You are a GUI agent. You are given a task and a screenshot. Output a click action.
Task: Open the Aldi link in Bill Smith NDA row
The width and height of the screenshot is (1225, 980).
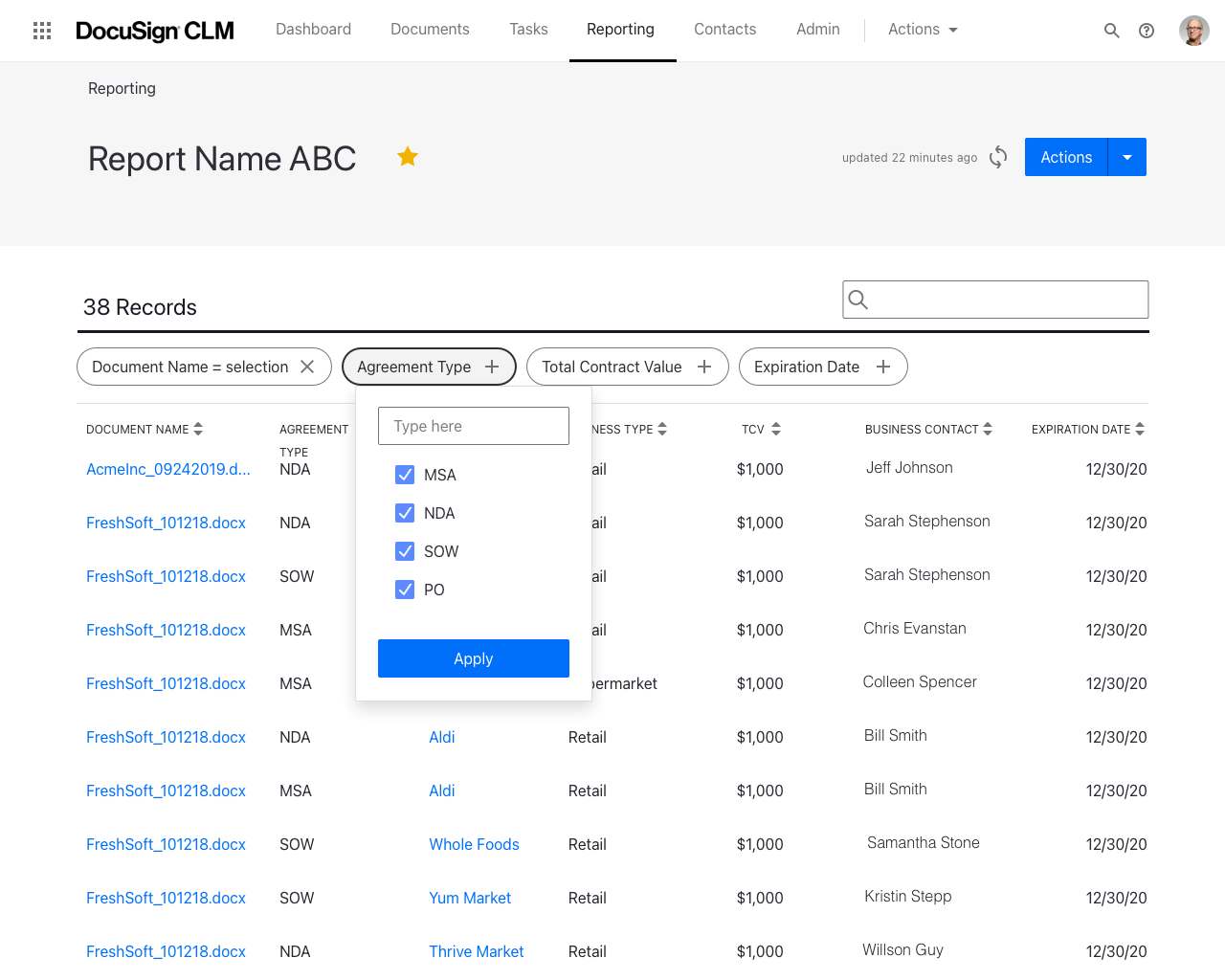pos(442,737)
